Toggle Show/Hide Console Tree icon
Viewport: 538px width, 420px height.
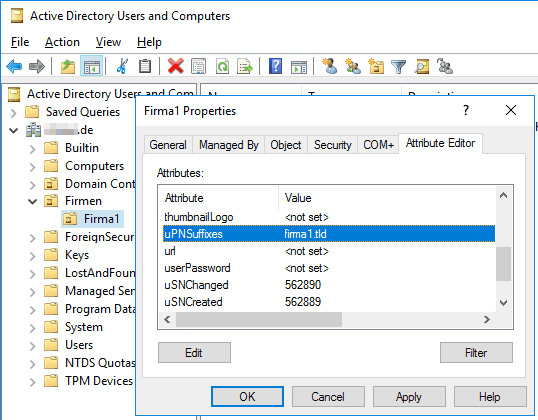pos(91,66)
